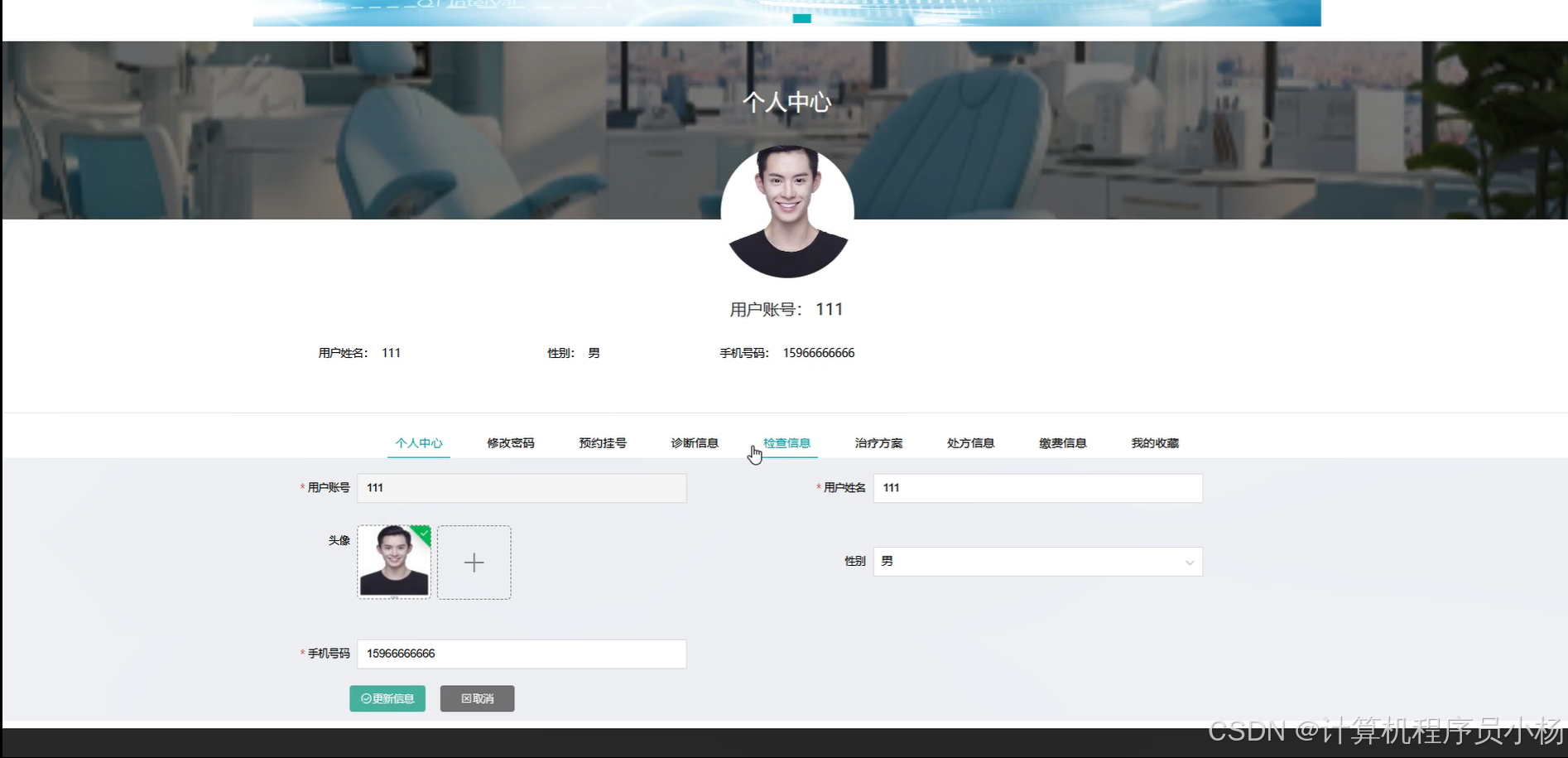The height and width of the screenshot is (758, 1568).
Task: Switch to the 缴费信息 tab
Action: (x=1063, y=443)
